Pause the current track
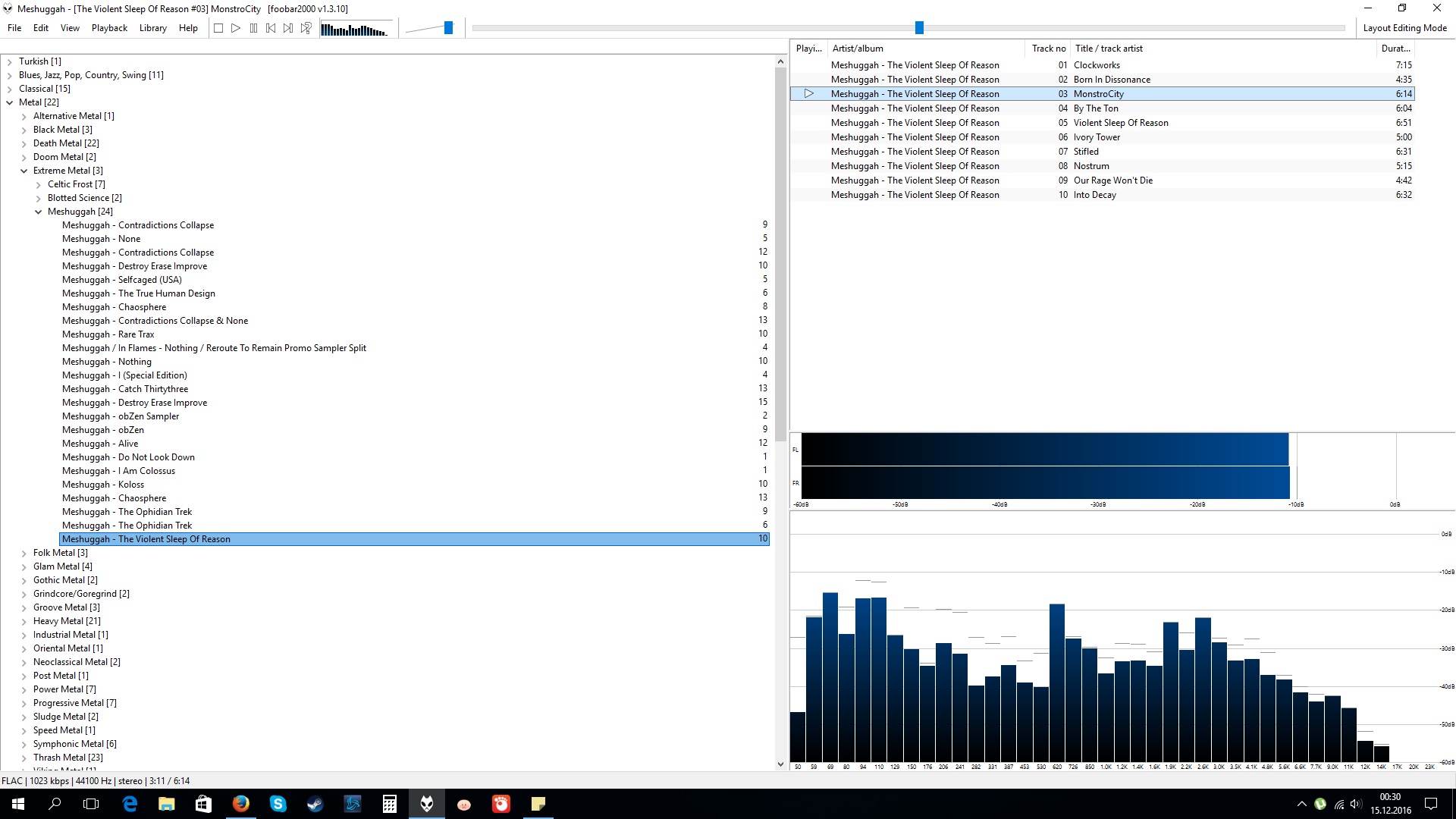The width and height of the screenshot is (1456, 819). click(x=253, y=28)
